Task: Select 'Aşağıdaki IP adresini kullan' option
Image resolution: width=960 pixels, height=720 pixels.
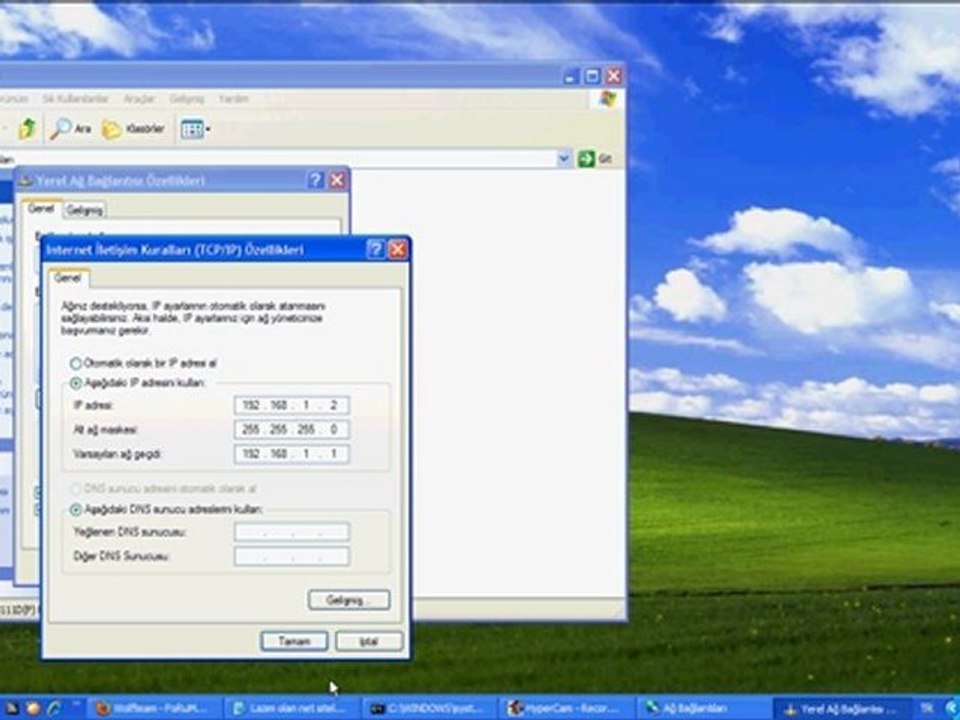Action: pos(137,383)
